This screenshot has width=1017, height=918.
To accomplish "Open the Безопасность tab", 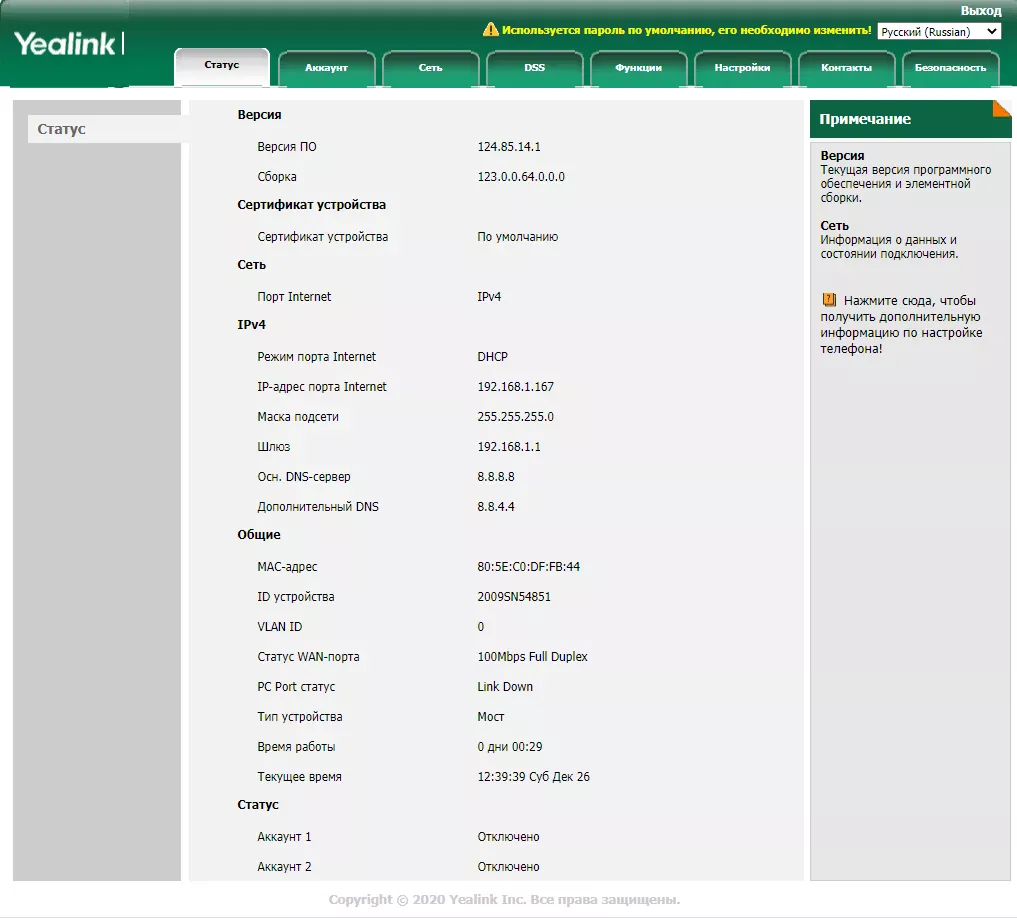I will click(x=950, y=68).
